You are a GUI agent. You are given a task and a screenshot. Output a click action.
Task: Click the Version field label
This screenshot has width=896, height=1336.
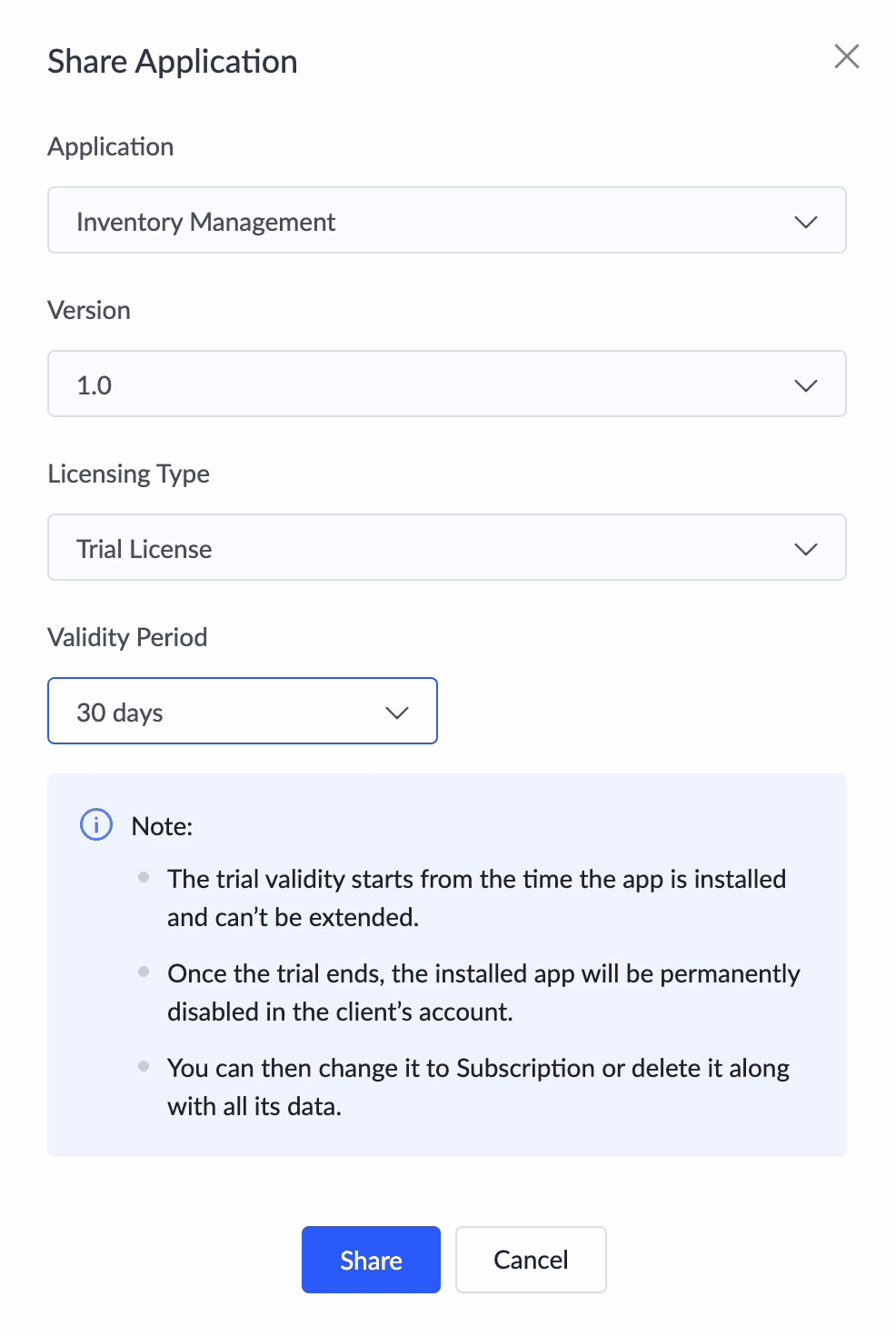[89, 311]
